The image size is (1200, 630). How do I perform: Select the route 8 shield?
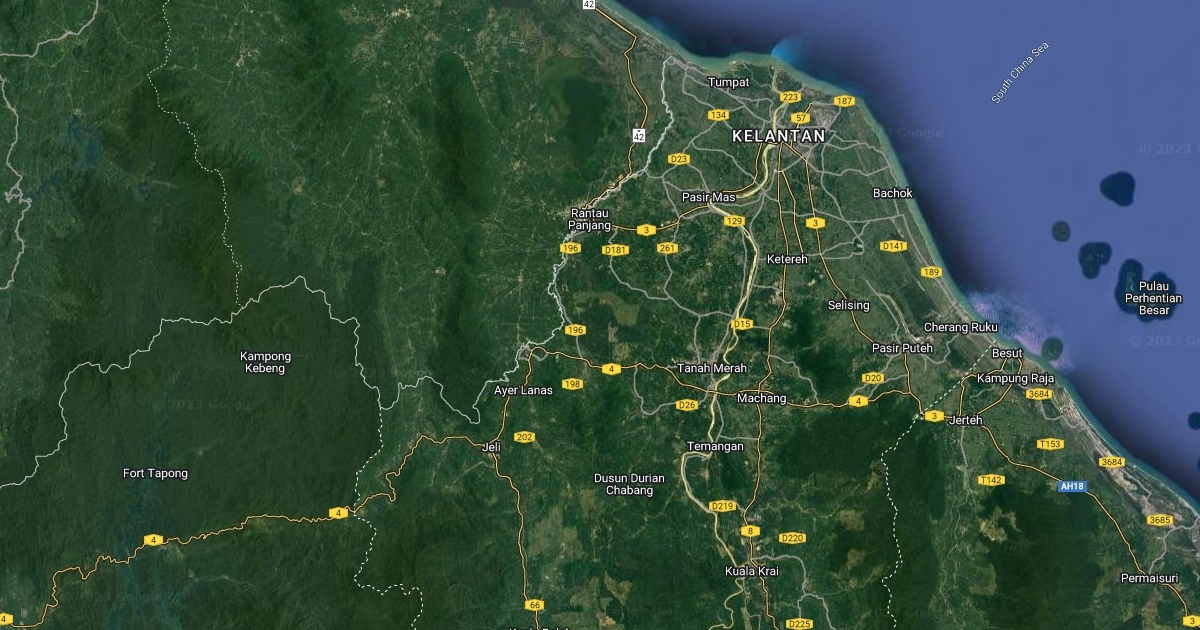750,531
